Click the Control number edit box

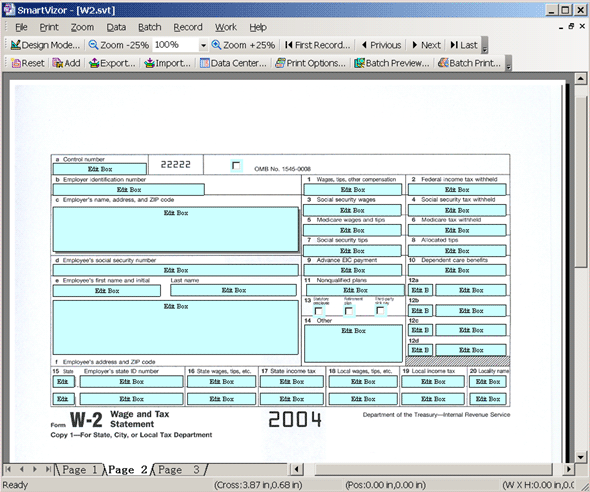point(100,169)
